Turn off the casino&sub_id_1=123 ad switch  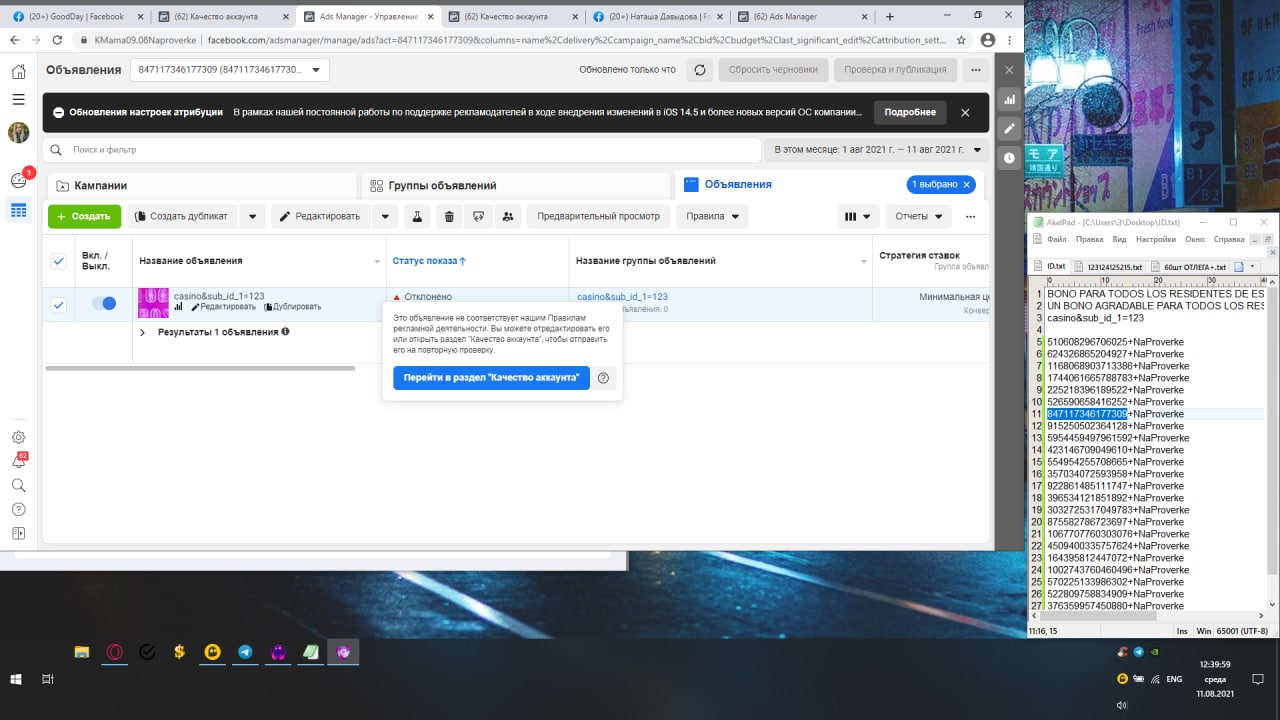pos(104,303)
